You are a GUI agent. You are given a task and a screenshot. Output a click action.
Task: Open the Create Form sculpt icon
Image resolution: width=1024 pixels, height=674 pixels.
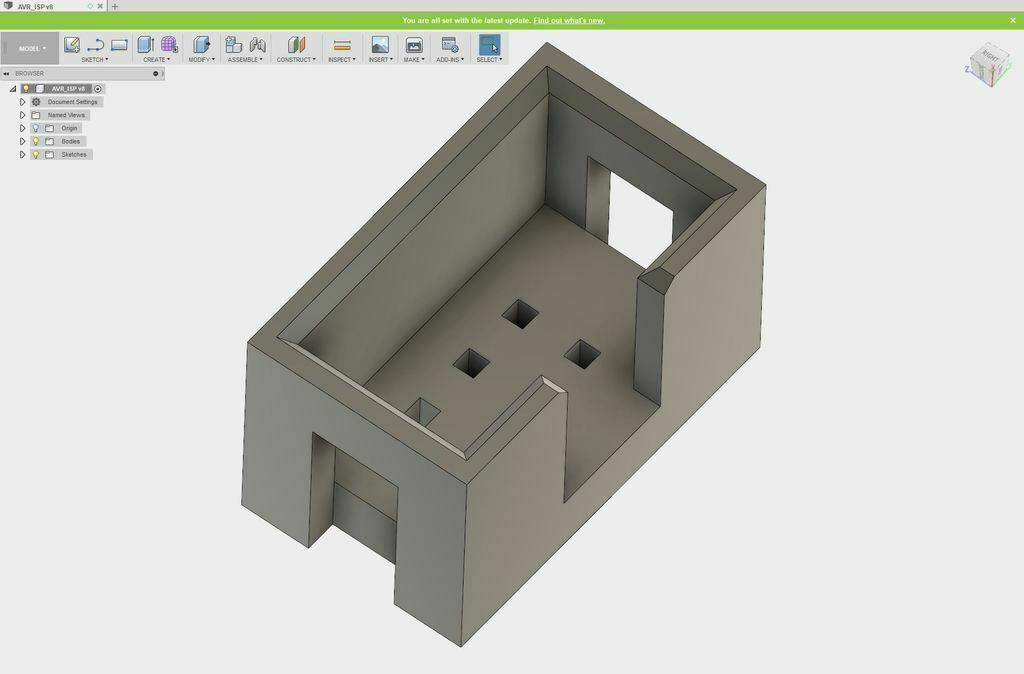(x=169, y=44)
